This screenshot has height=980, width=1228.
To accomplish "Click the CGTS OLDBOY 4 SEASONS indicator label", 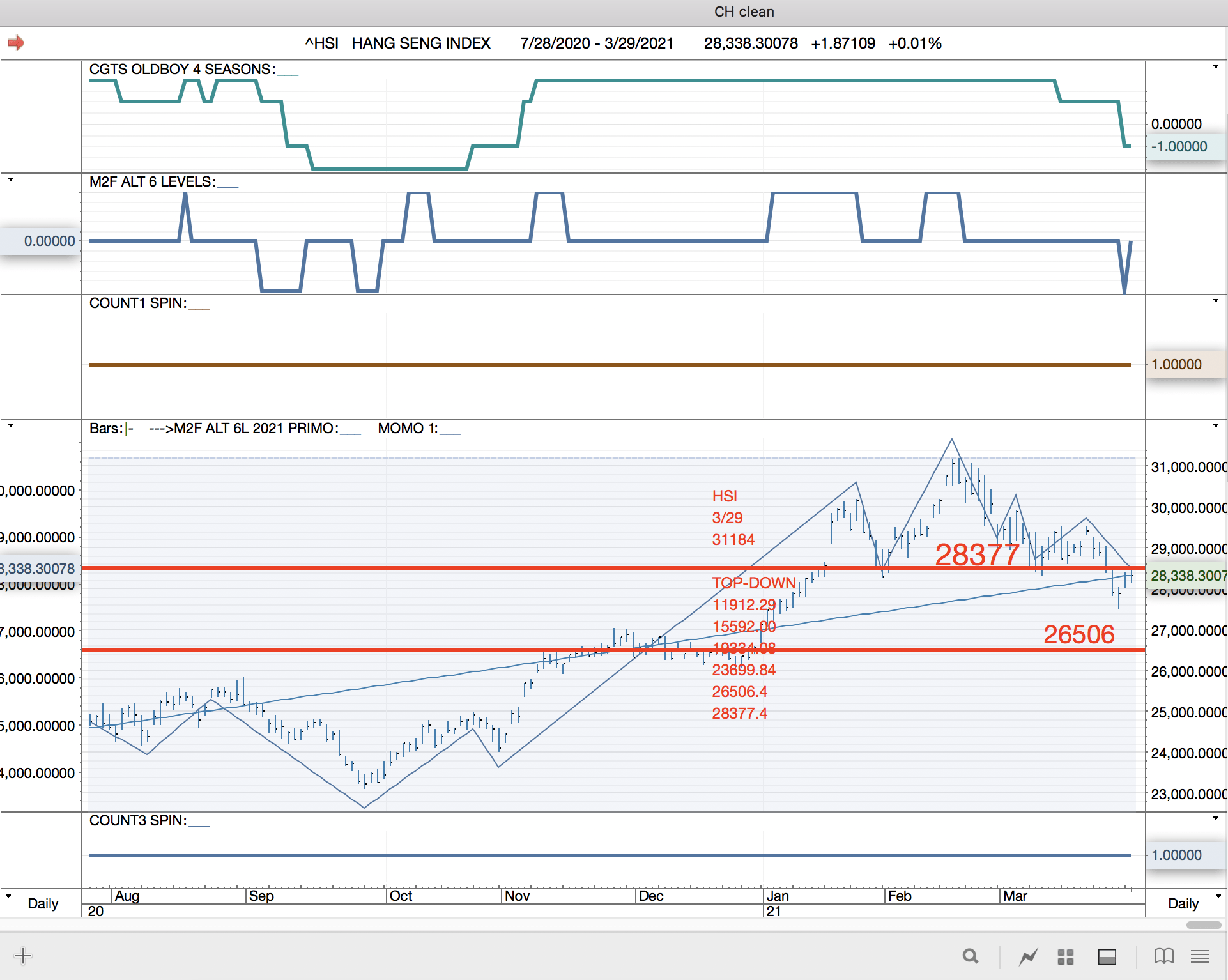I will click(x=183, y=69).
